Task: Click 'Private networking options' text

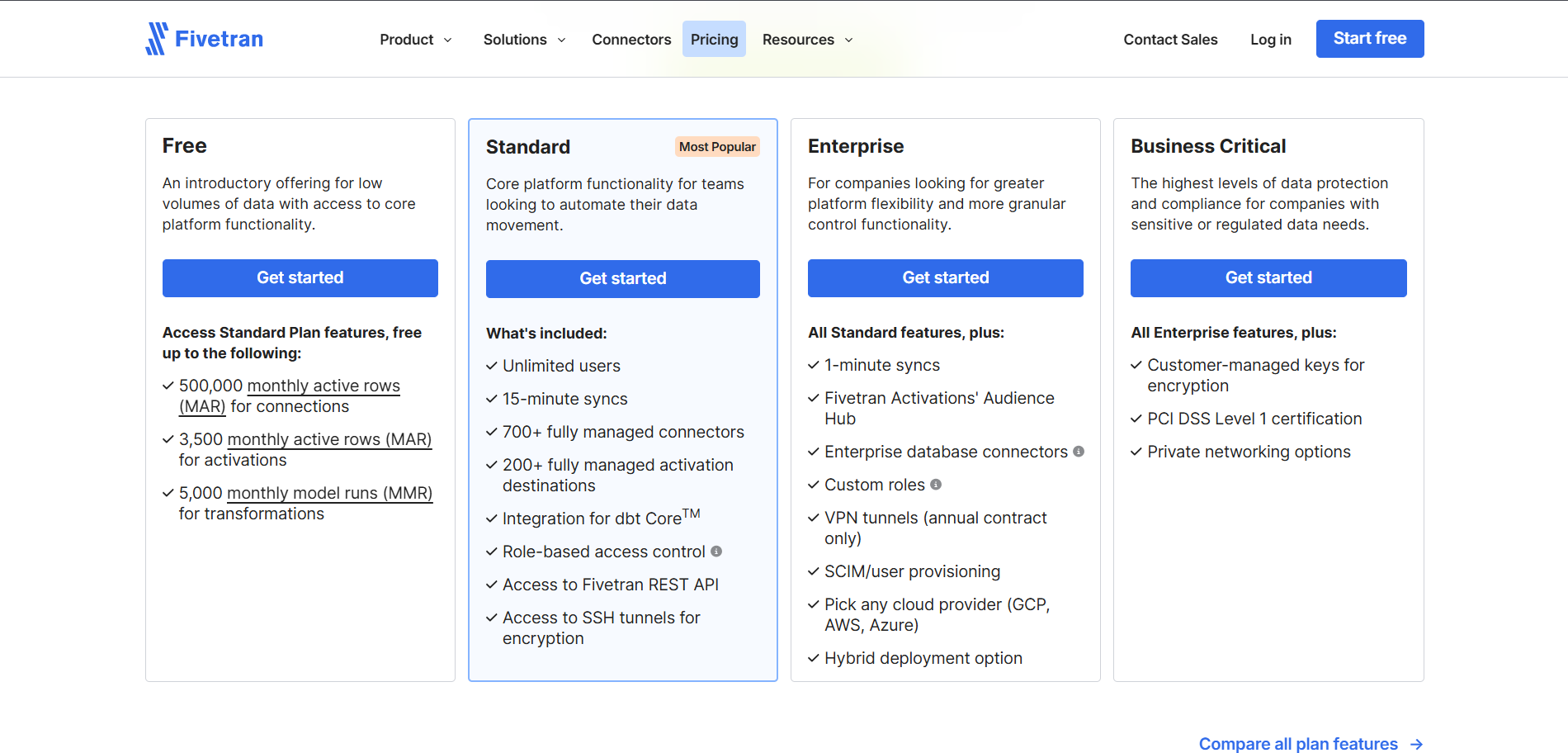Action: click(x=1249, y=452)
